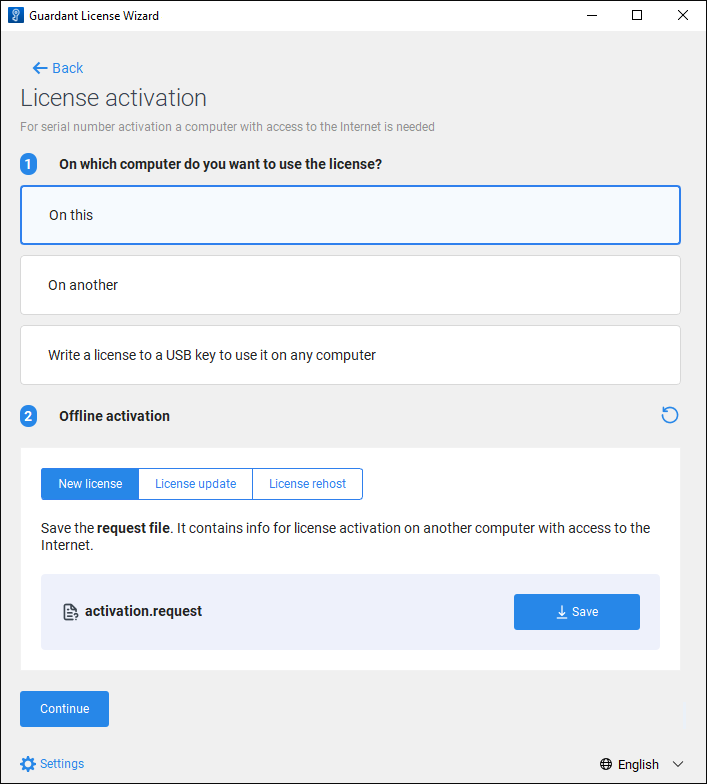The width and height of the screenshot is (707, 784).
Task: Open the License update tab
Action: pyautogui.click(x=196, y=484)
